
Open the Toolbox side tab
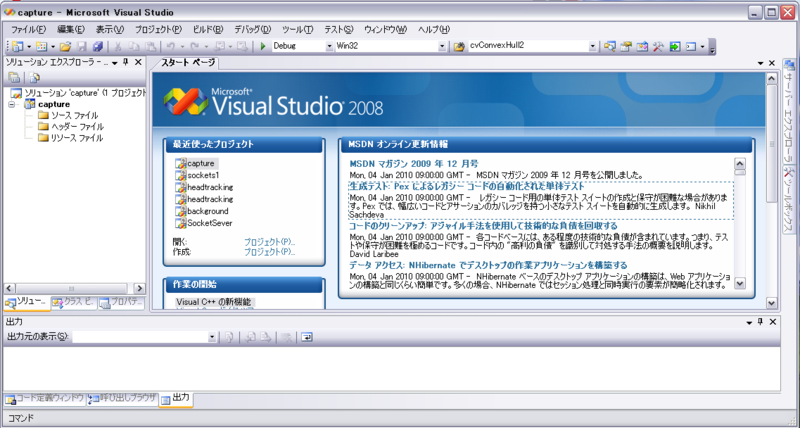point(789,200)
